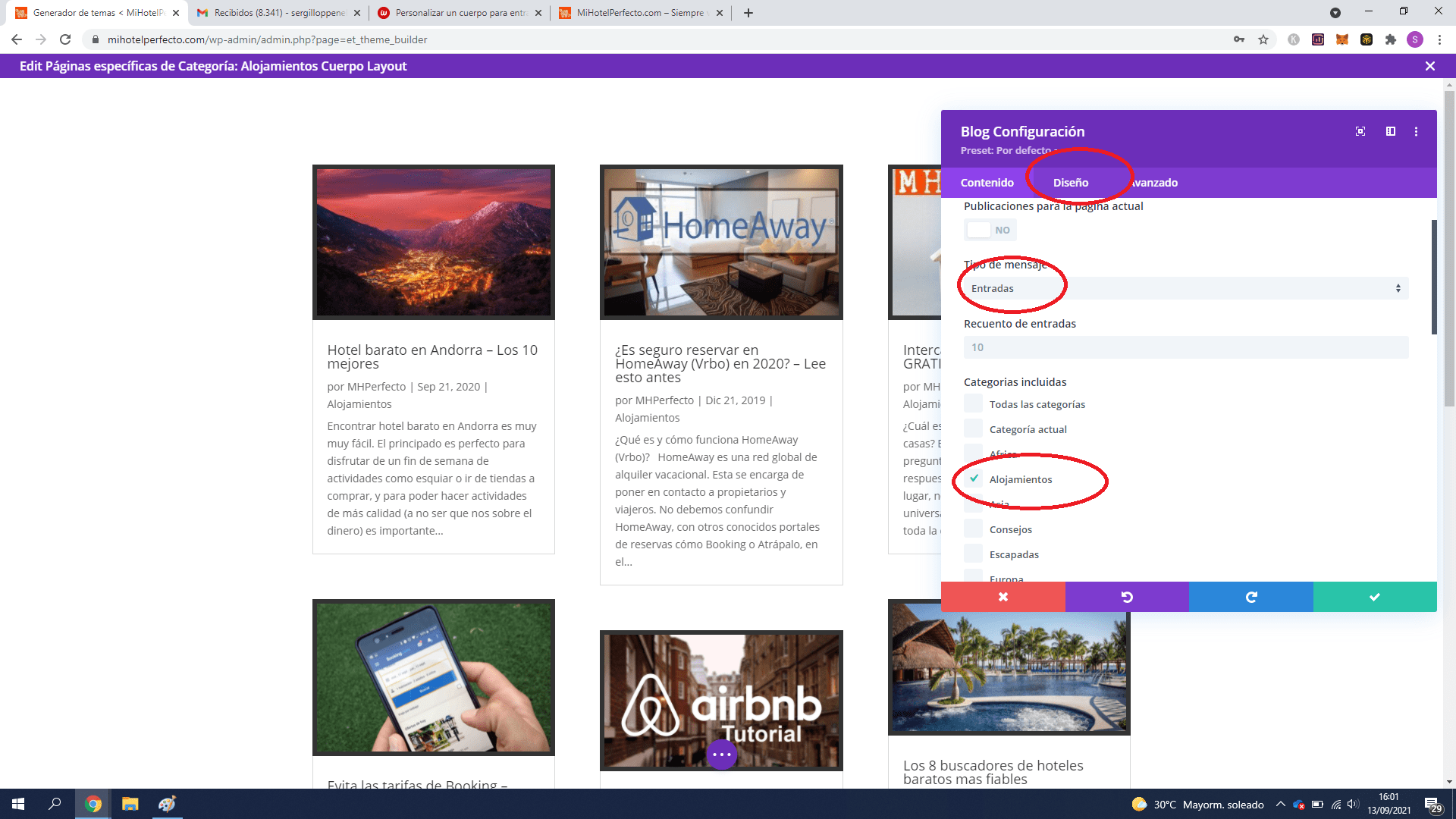Open the taskbar clock and date
This screenshot has width=1456, height=819.
(x=1389, y=804)
